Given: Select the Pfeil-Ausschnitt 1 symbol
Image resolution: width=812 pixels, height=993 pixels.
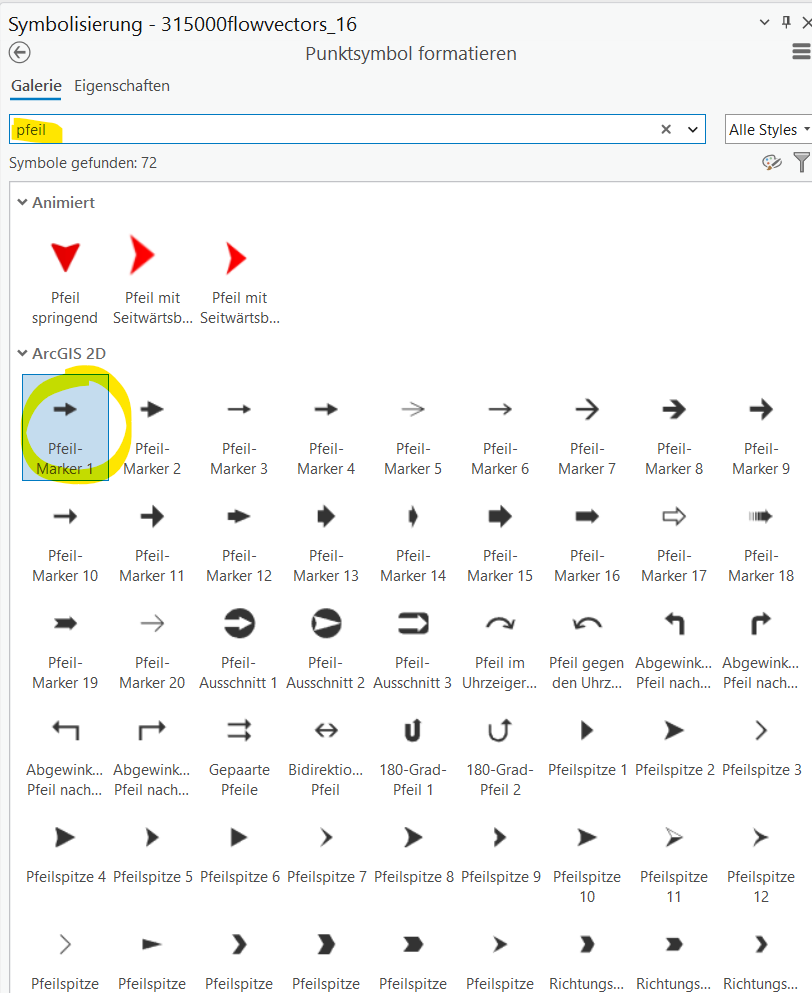Looking at the screenshot, I should [x=239, y=642].
